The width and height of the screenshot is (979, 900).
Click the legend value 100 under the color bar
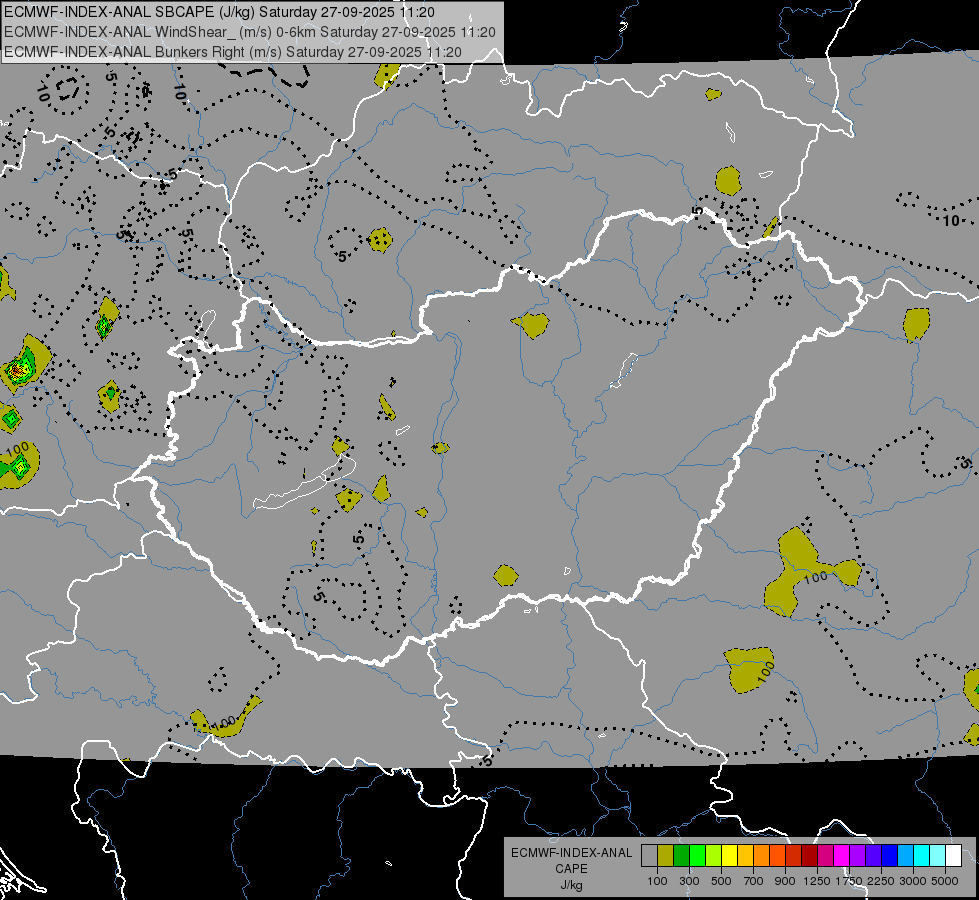click(657, 881)
